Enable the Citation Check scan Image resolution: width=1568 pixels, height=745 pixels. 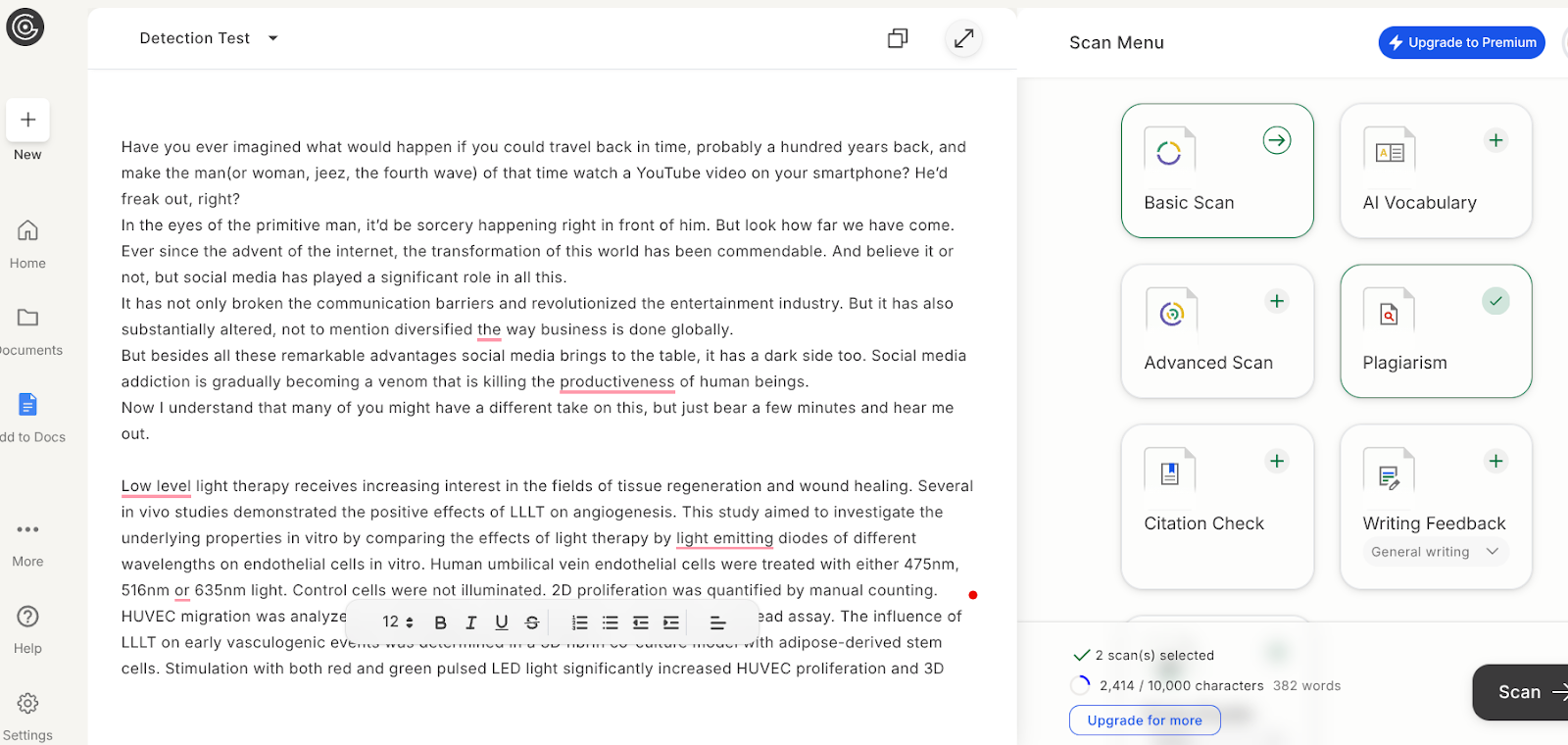coord(1277,461)
